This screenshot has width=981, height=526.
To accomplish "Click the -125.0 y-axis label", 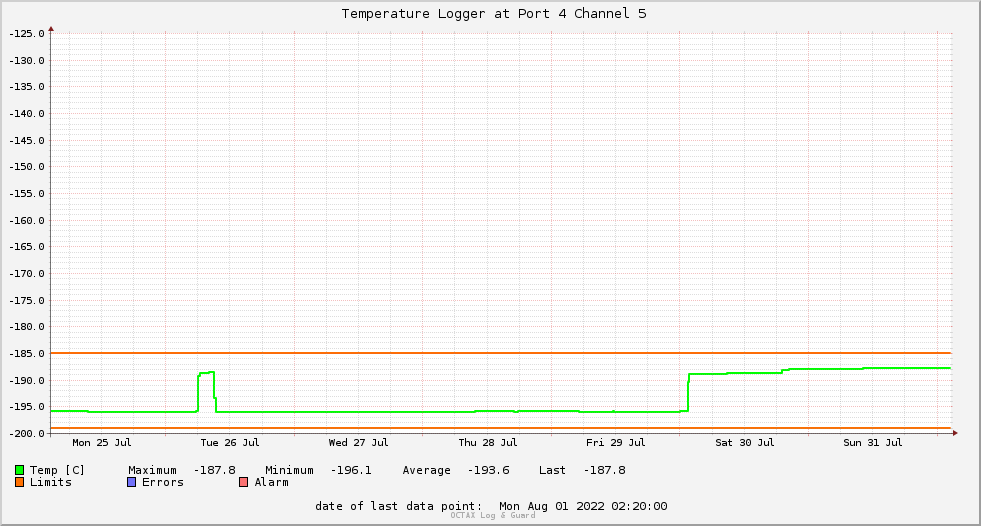I will pos(27,34).
